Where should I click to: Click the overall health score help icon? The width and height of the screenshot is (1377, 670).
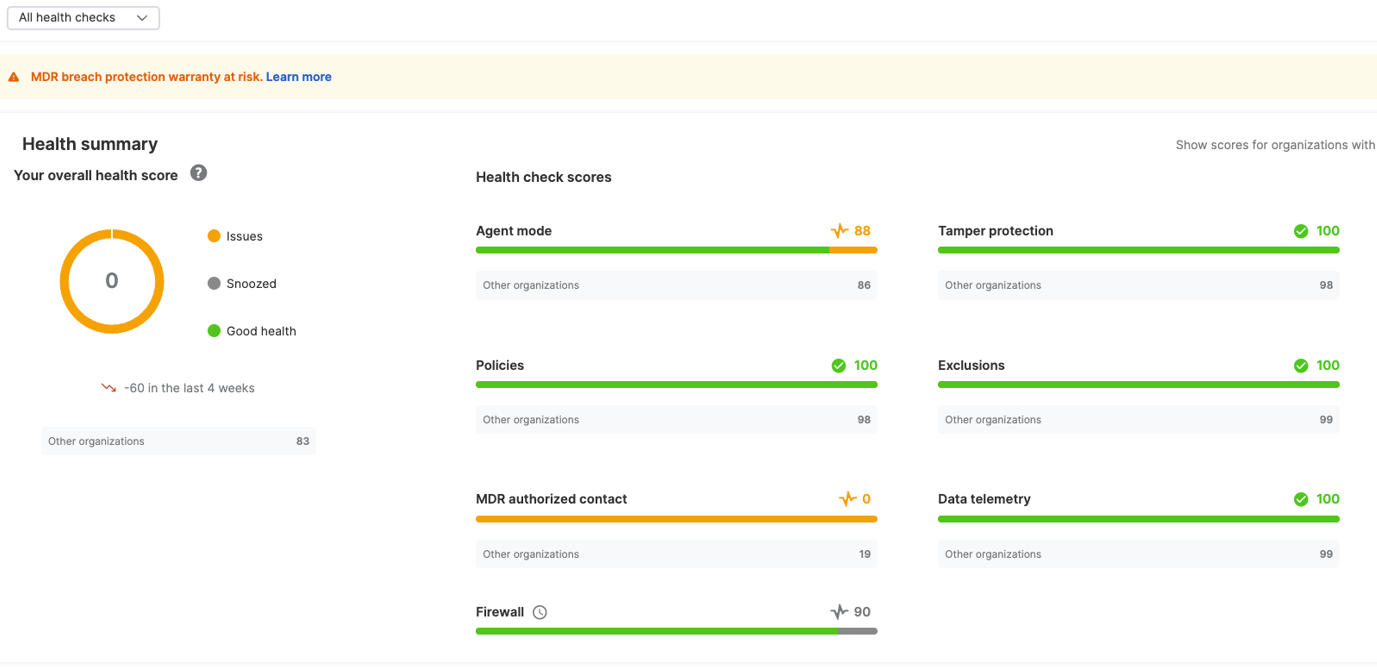pos(199,173)
